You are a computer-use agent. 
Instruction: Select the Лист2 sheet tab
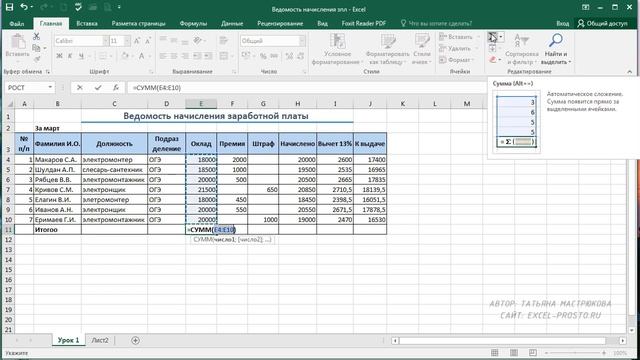[x=100, y=340]
